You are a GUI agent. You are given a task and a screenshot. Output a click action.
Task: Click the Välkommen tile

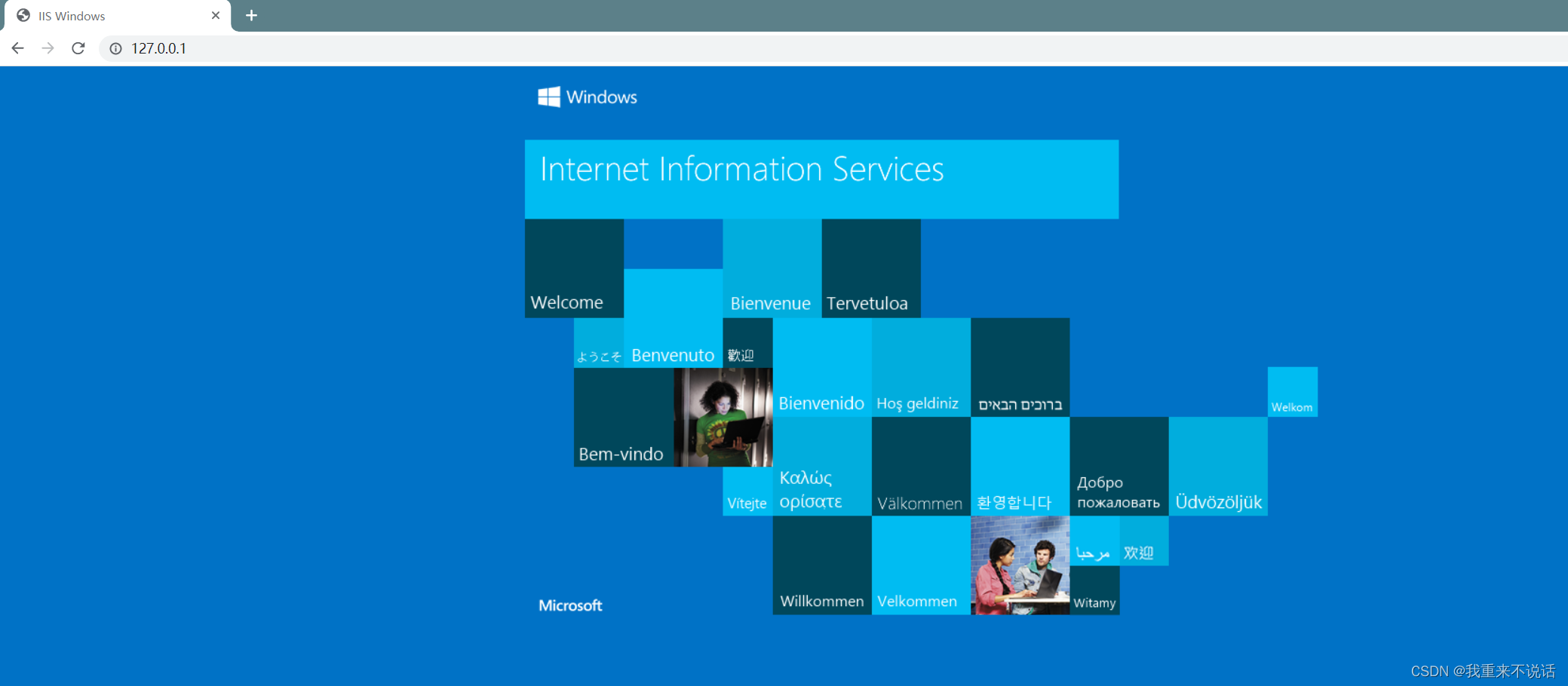(921, 467)
